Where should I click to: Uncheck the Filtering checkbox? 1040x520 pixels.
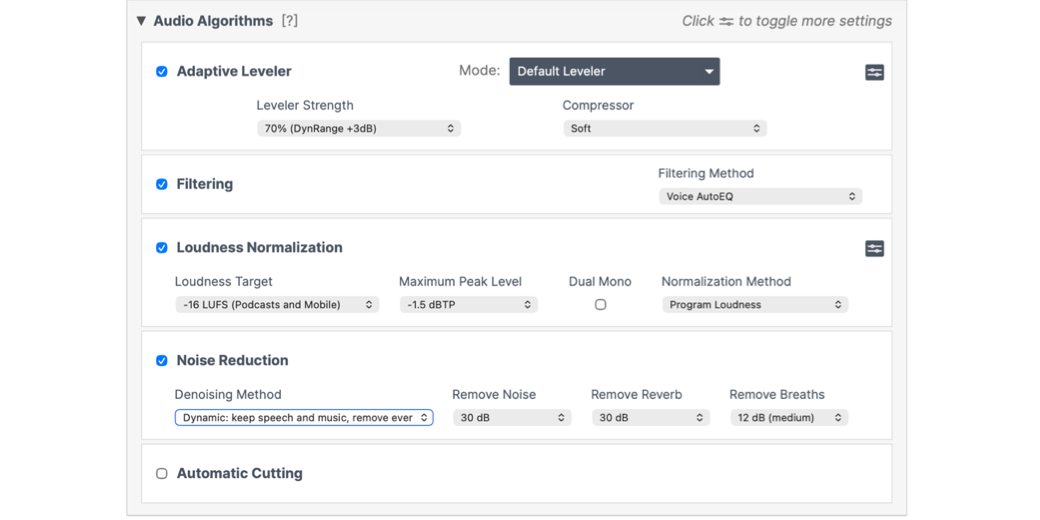[162, 184]
